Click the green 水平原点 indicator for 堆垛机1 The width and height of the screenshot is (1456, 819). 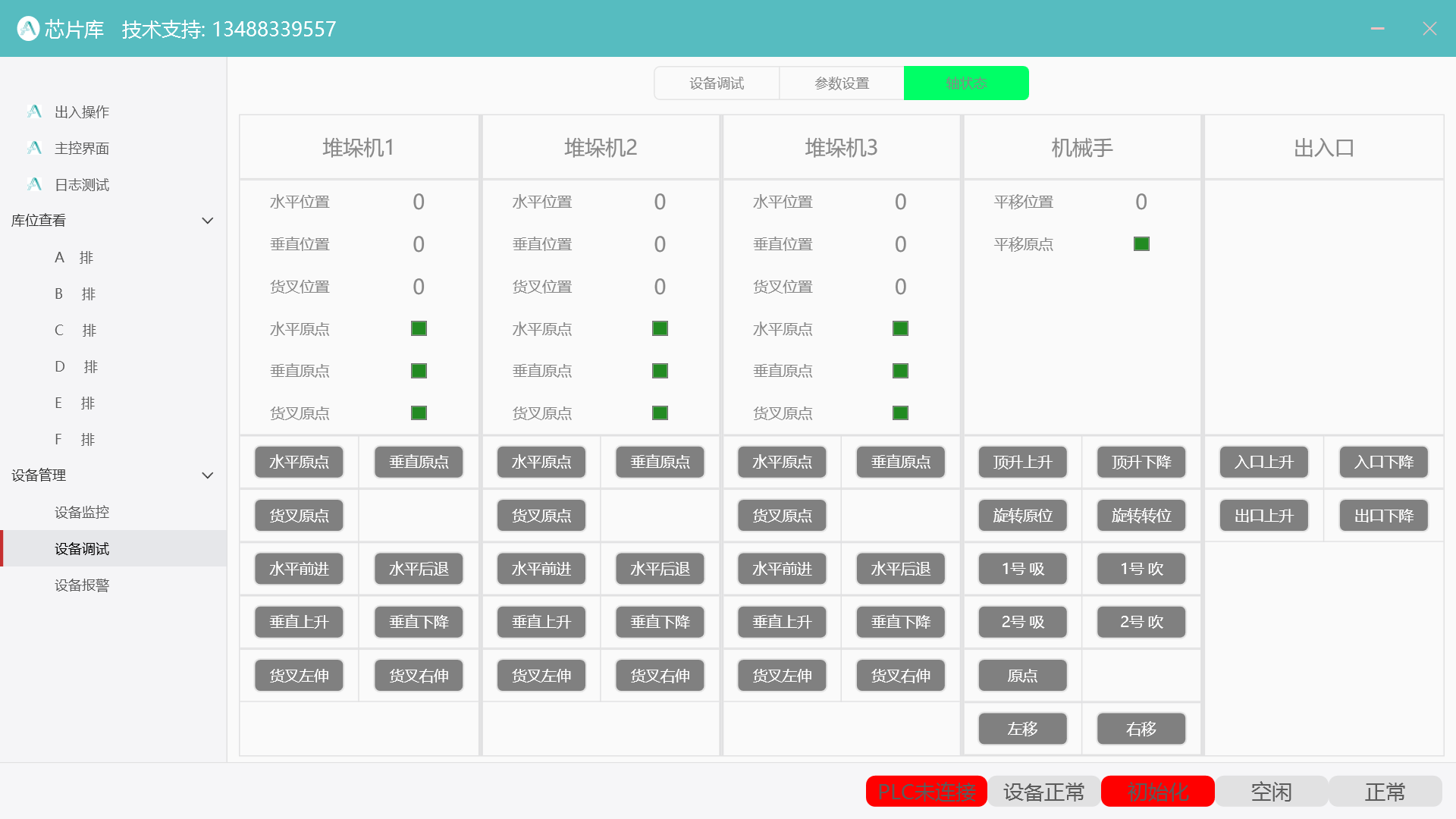tap(418, 328)
